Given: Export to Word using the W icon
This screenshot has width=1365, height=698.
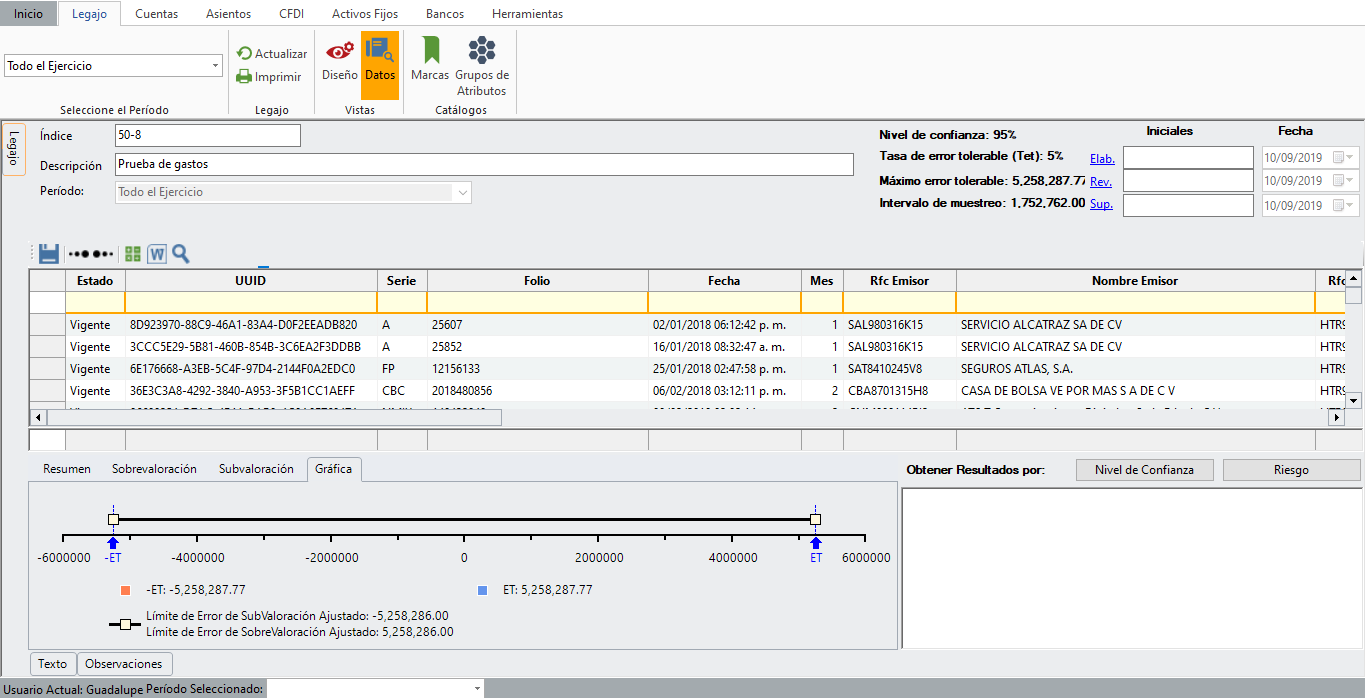Looking at the screenshot, I should [157, 254].
